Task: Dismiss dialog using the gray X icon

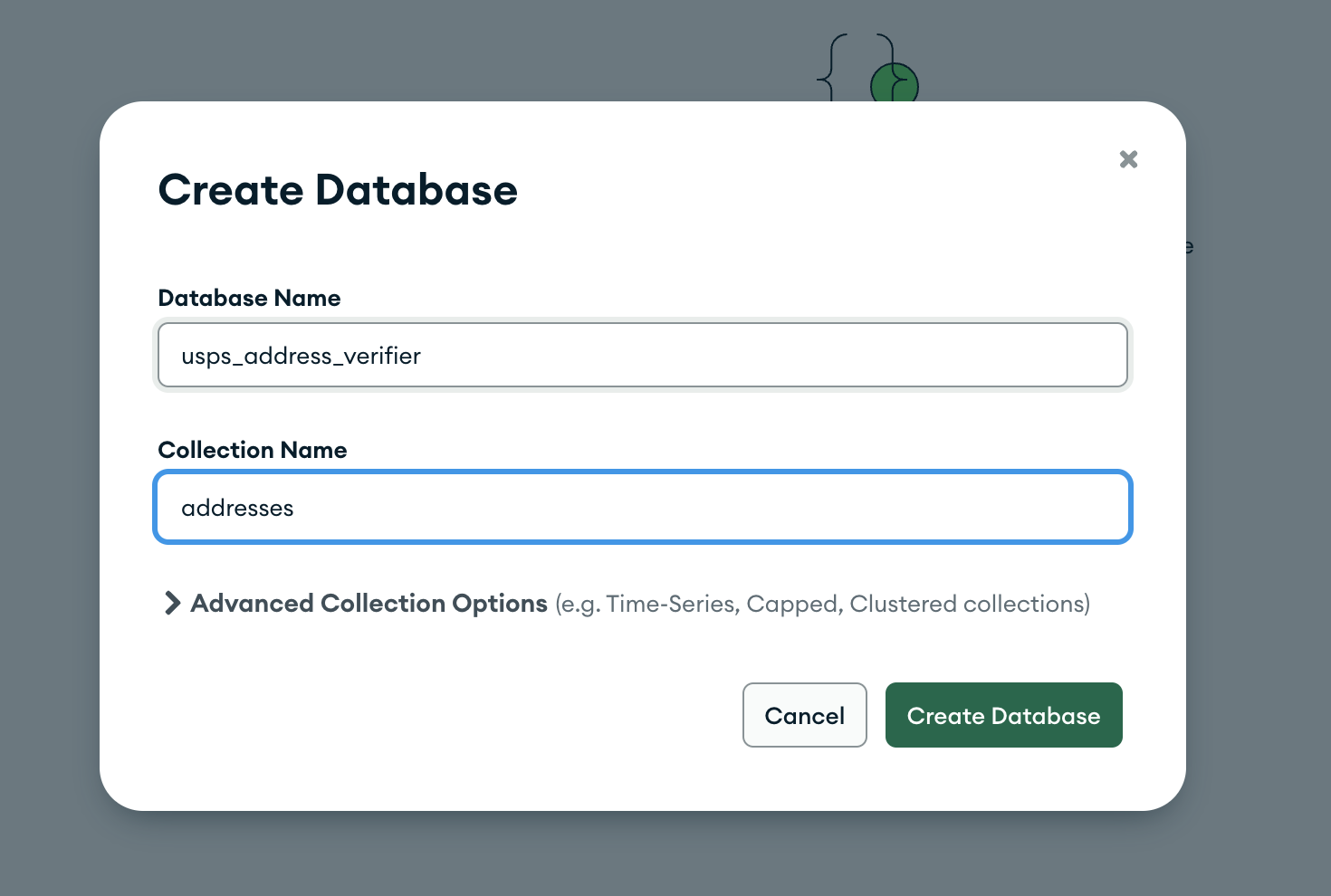Action: (1128, 159)
